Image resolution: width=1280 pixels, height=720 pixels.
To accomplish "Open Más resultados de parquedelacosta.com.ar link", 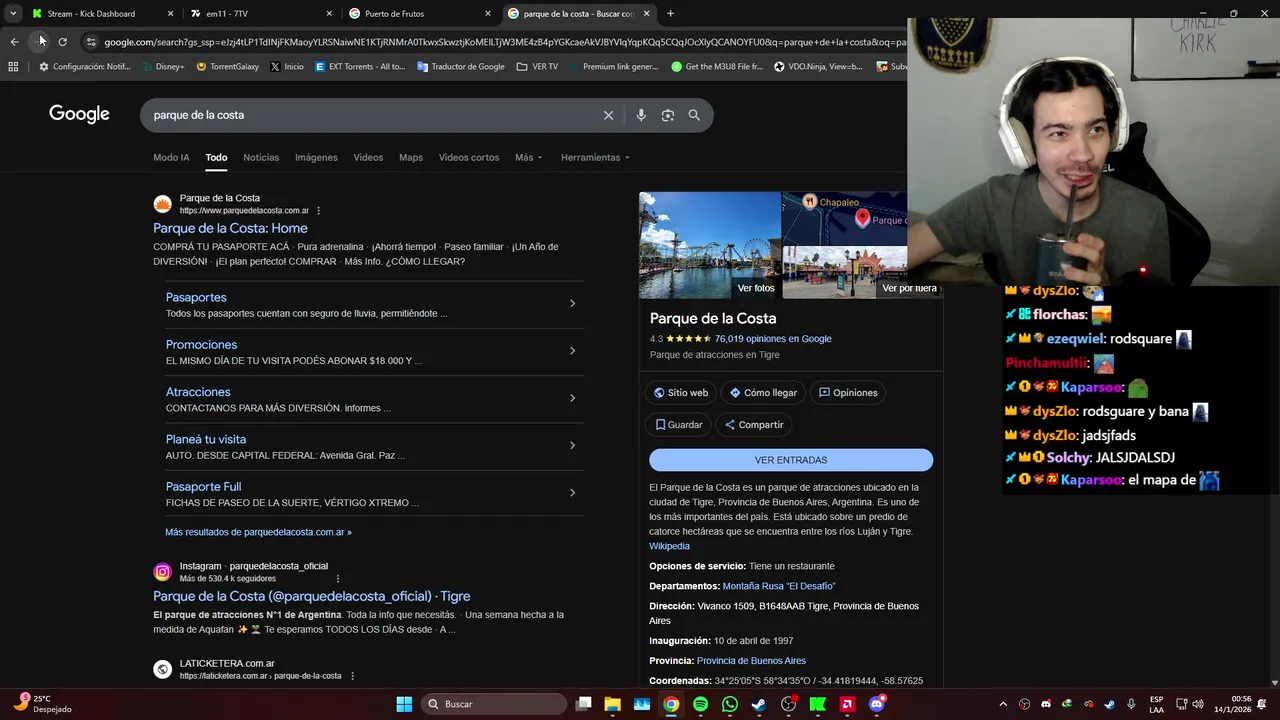I will click(258, 532).
